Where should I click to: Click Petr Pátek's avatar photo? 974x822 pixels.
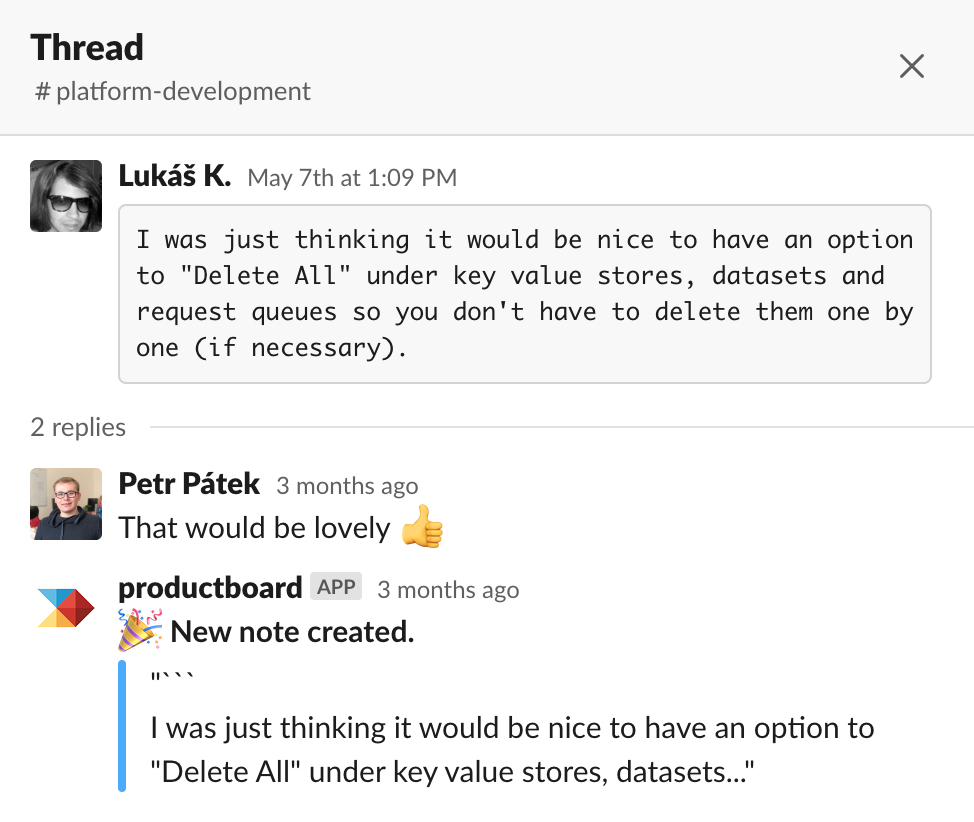(x=65, y=504)
